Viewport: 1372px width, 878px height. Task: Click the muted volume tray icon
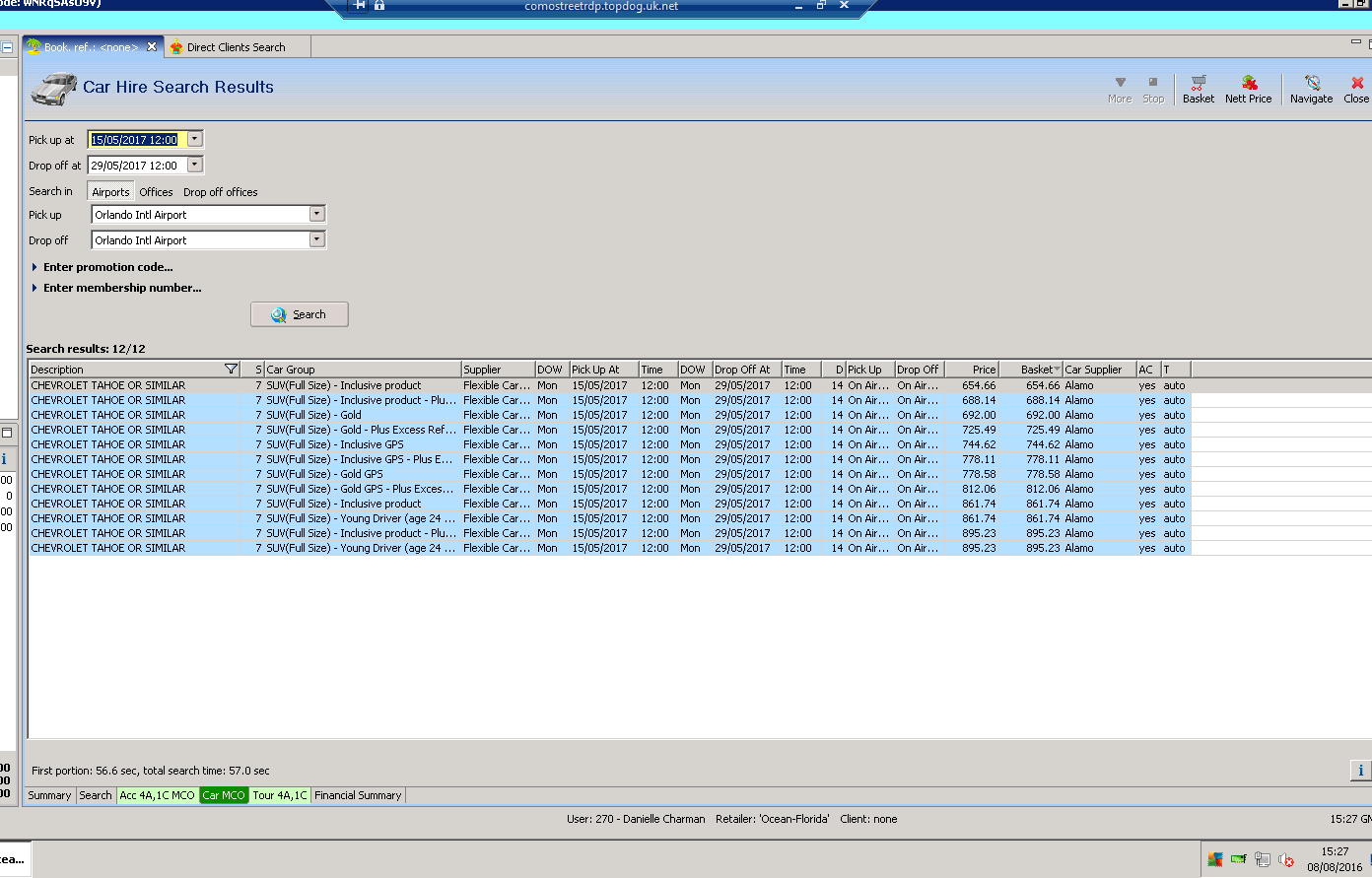1285,859
